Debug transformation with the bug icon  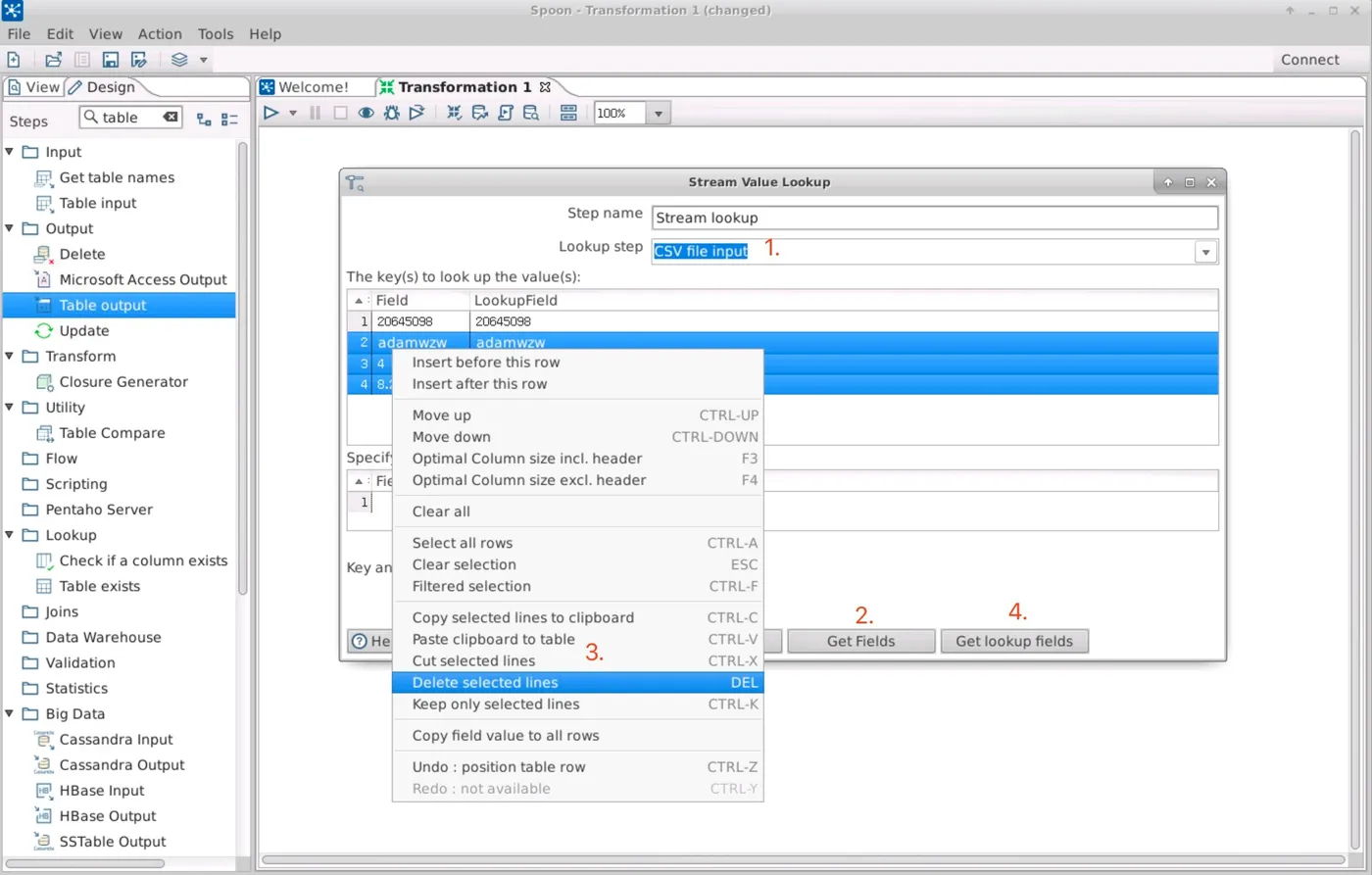point(391,113)
